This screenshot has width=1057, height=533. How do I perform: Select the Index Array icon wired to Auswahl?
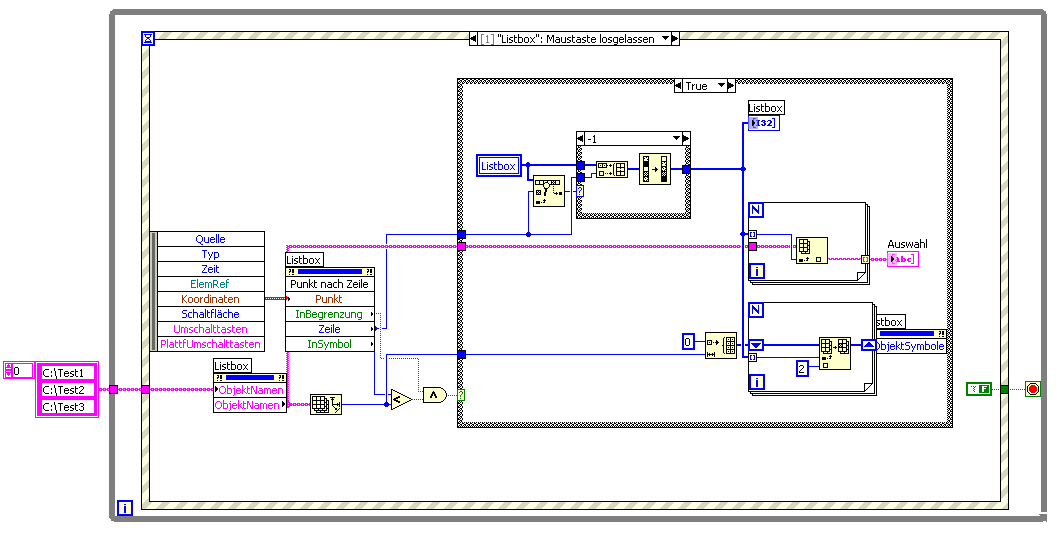[811, 250]
